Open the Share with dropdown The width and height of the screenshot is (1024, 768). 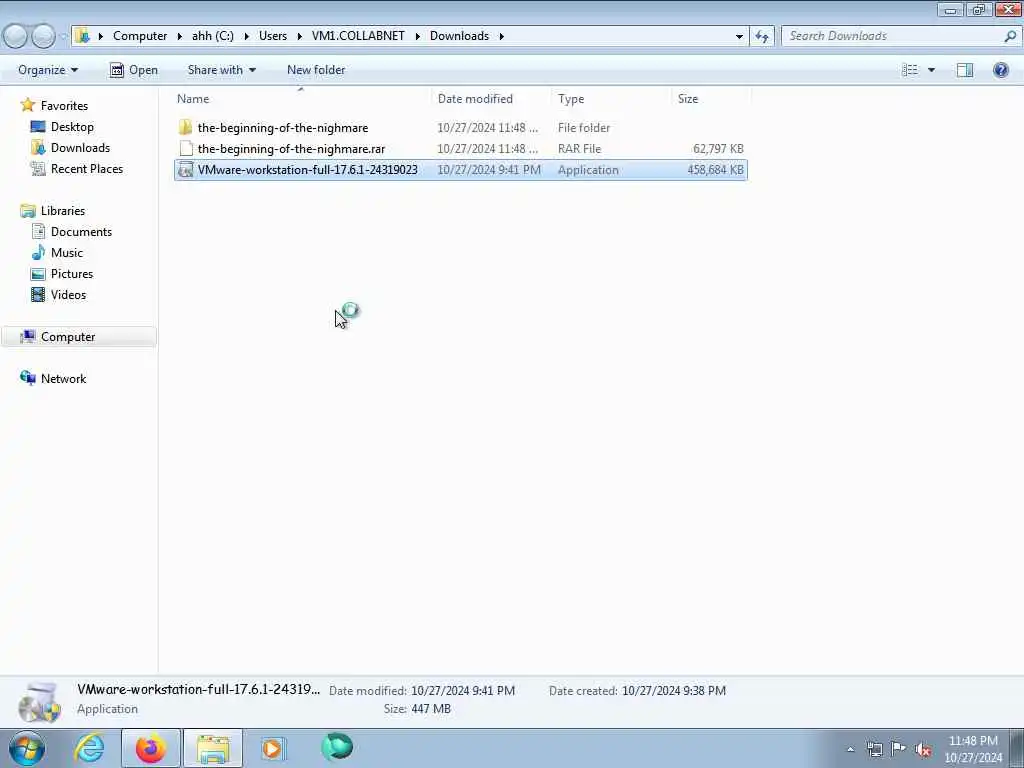[x=221, y=70]
